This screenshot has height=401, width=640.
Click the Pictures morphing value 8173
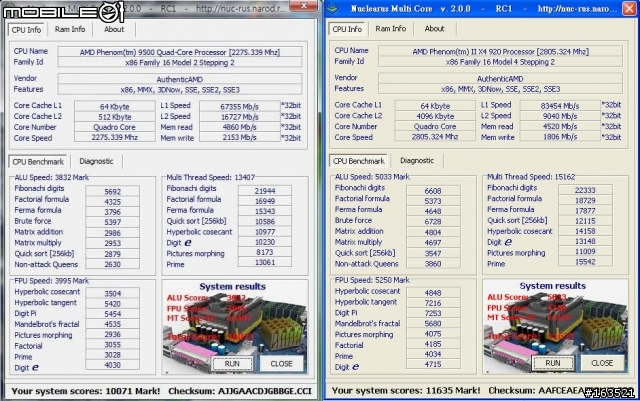(265, 252)
